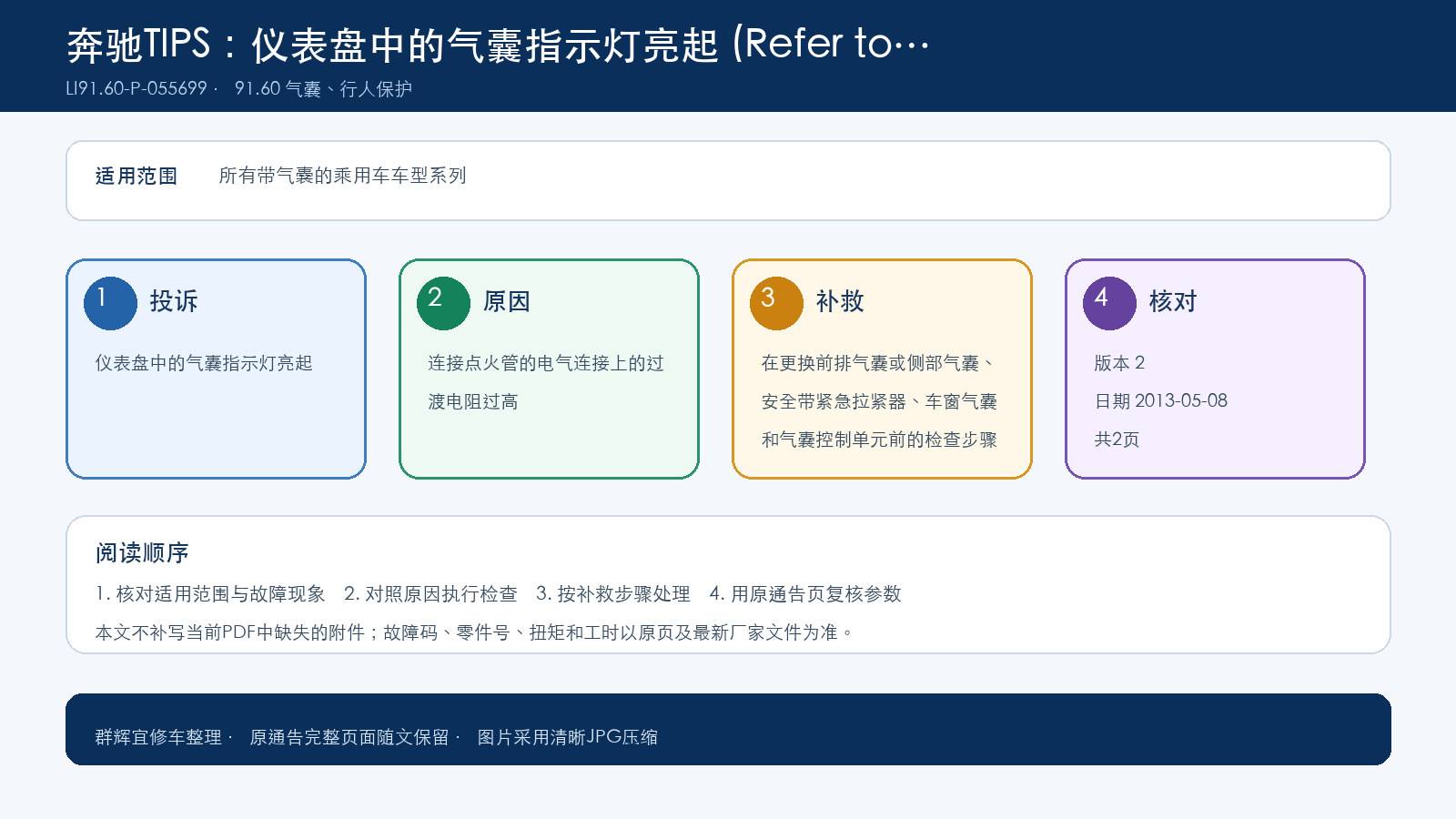Viewport: 1456px width, 819px height.
Task: Click the green number 2 circle
Action: click(x=443, y=303)
